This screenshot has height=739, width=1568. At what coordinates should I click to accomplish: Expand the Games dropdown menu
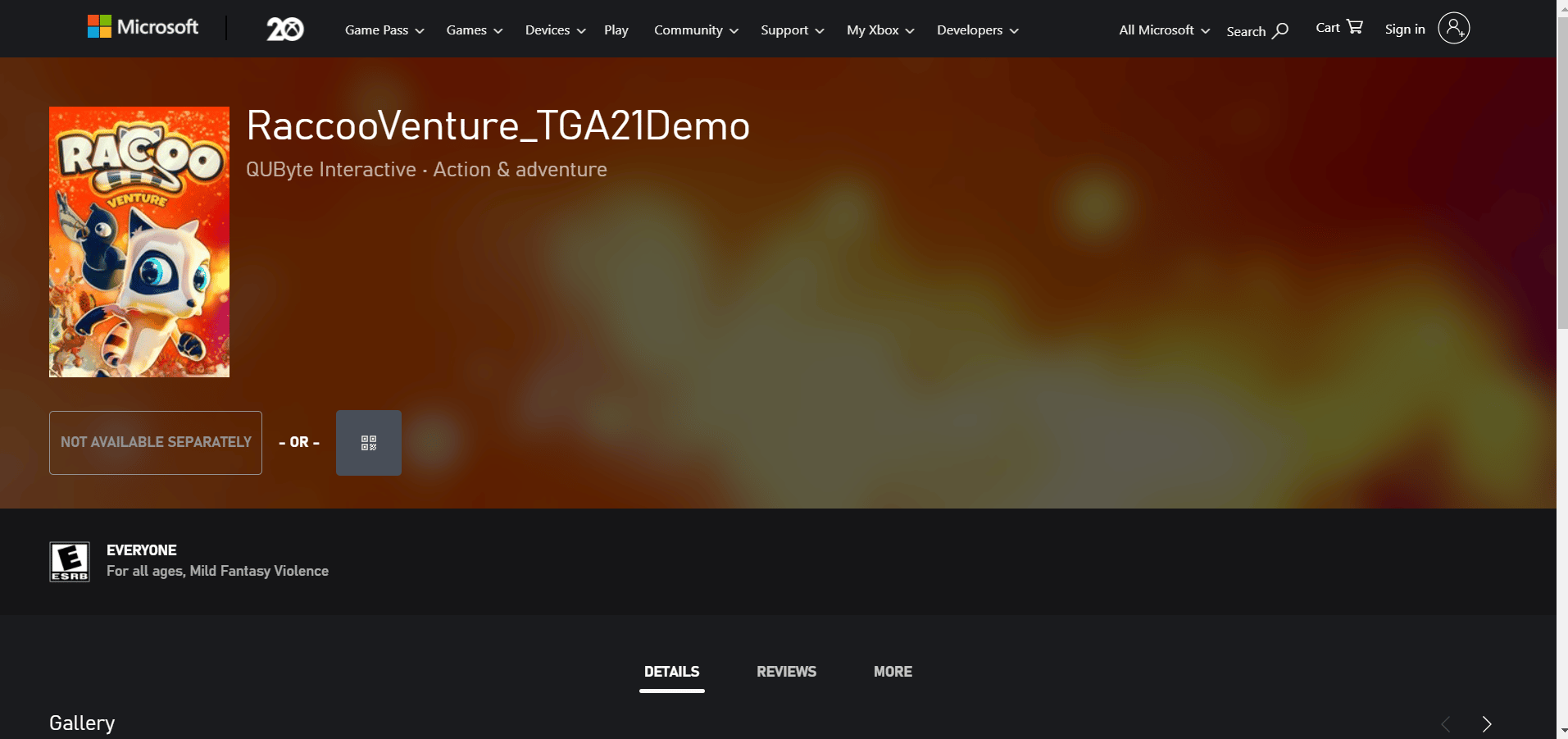(475, 30)
